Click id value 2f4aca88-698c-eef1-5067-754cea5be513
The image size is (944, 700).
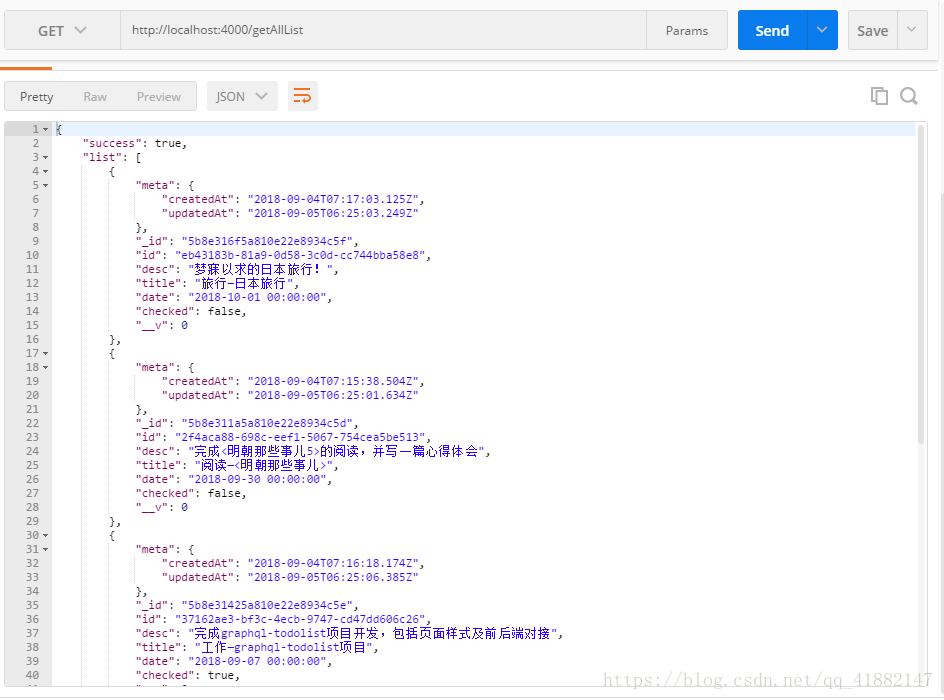coord(300,437)
